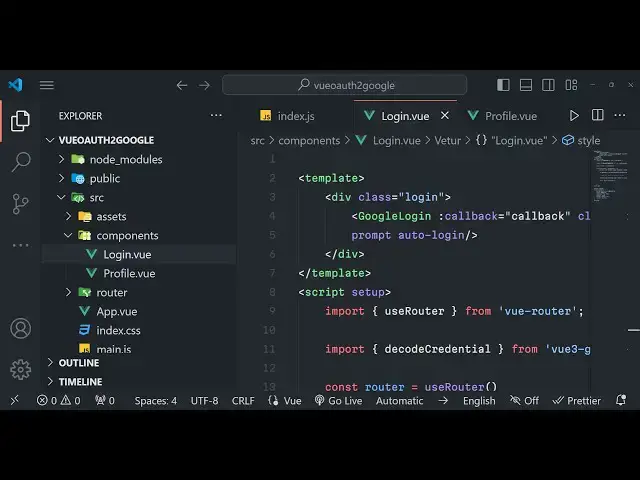Click 'Vetur' in the breadcrumb
Screen dimensions: 640x480
click(x=448, y=141)
